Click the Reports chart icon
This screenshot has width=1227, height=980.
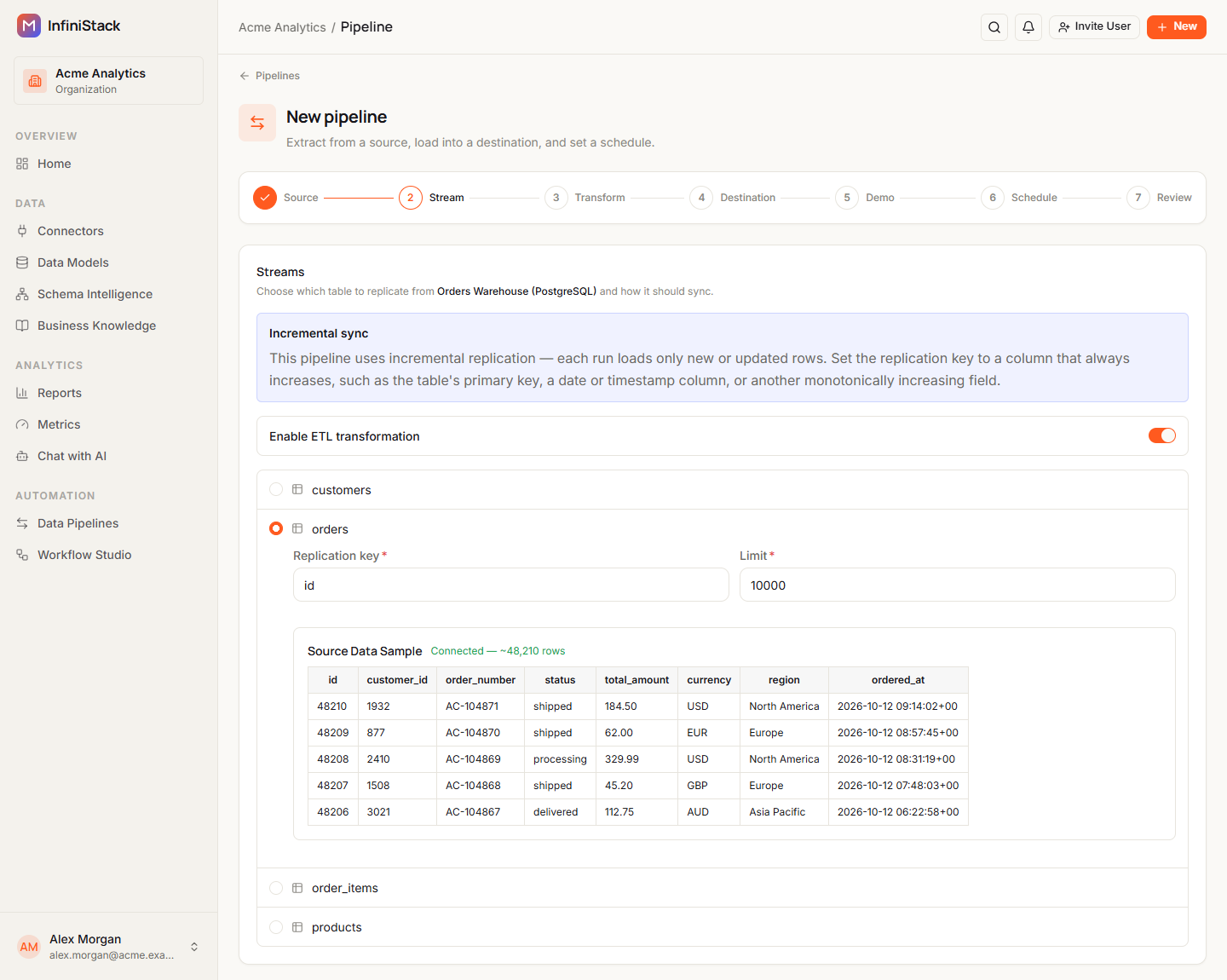[22, 393]
